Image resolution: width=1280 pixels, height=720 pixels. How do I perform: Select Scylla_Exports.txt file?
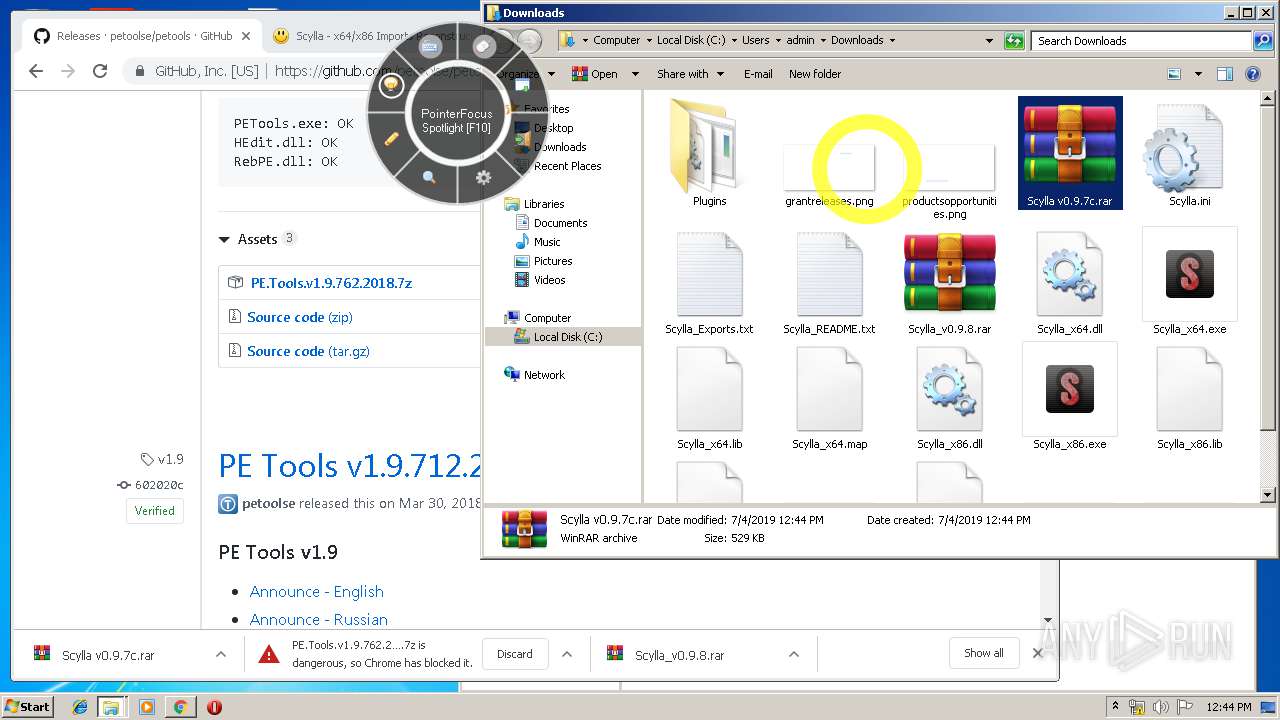pos(709,283)
